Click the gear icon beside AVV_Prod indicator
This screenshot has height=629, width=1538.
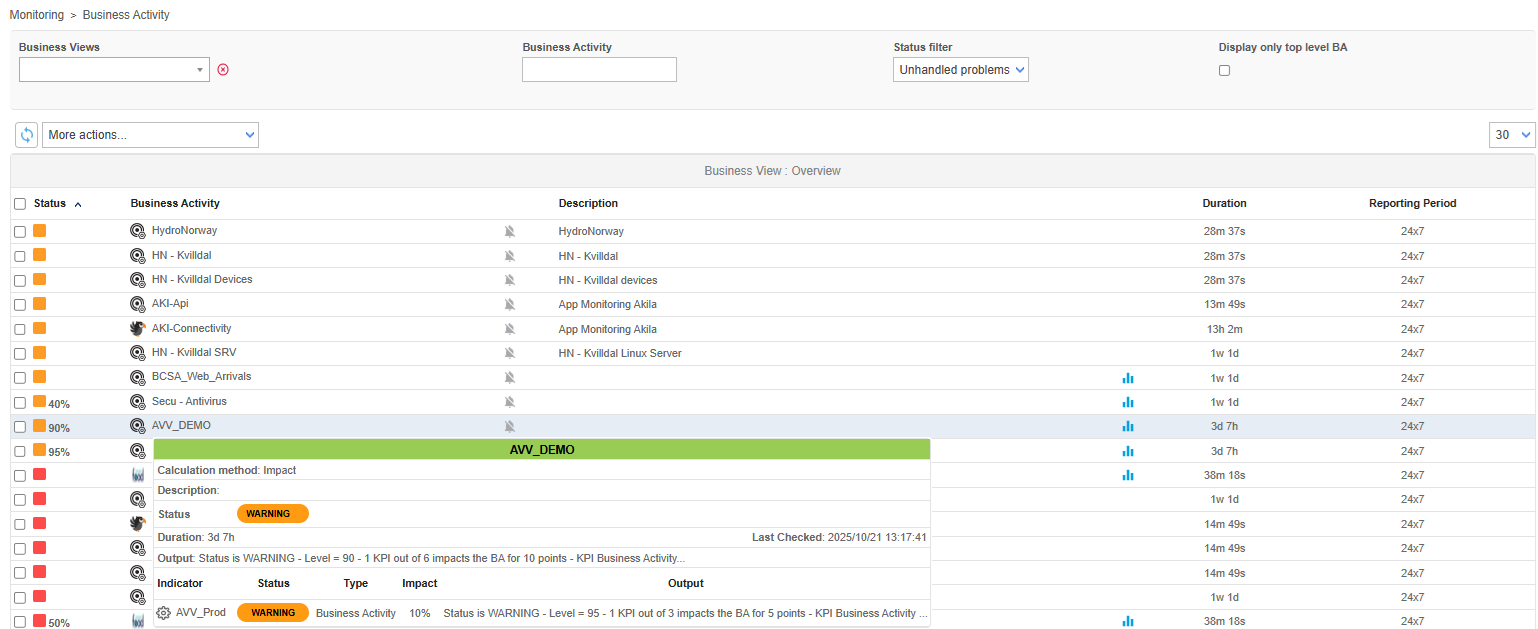coord(164,613)
